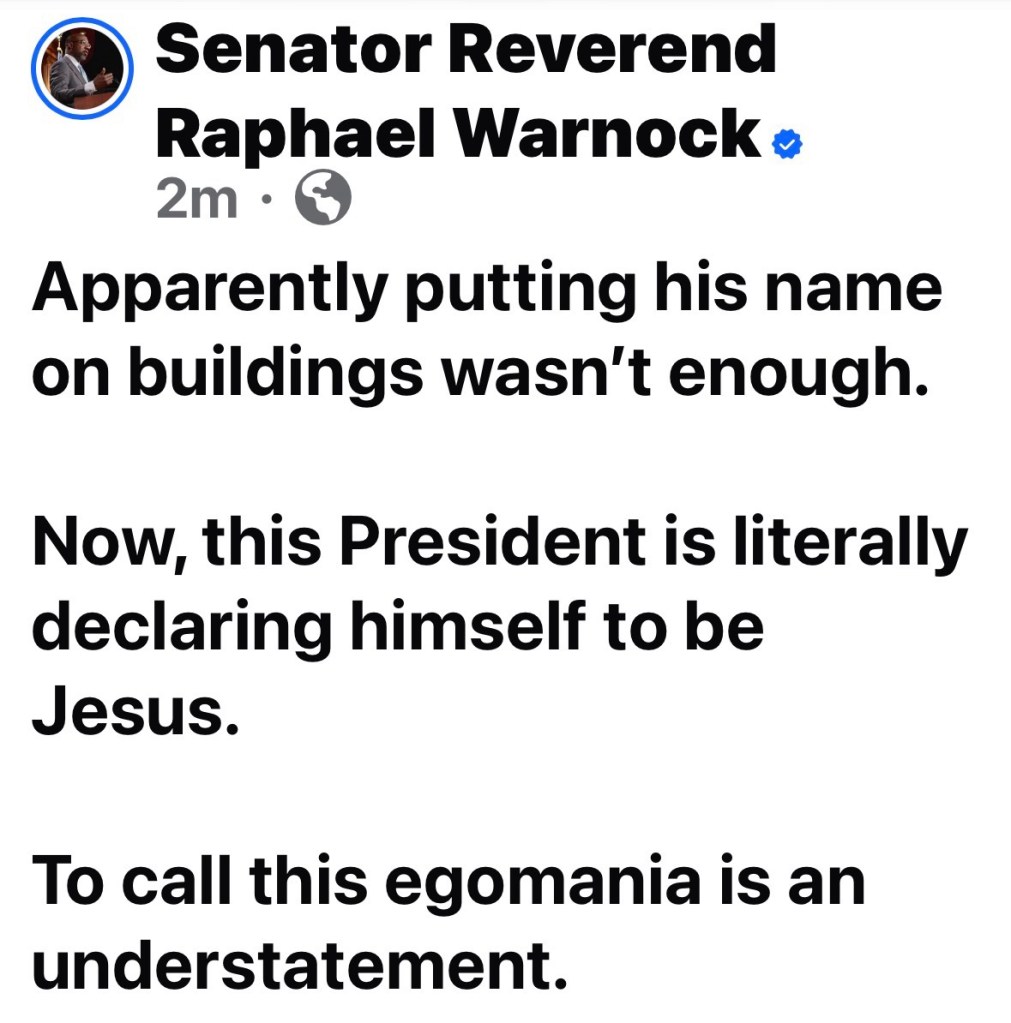This screenshot has height=1023, width=1011.
Task: Click "Warnock" in the author name
Action: coord(610,133)
